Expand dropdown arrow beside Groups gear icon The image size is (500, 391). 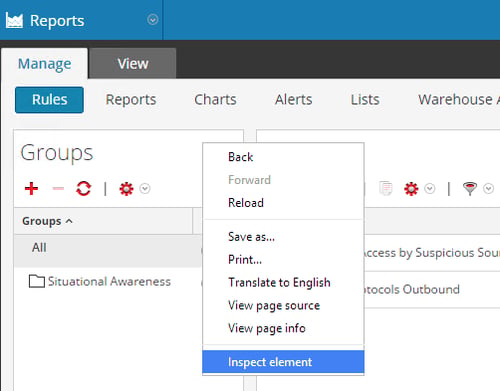pos(145,189)
